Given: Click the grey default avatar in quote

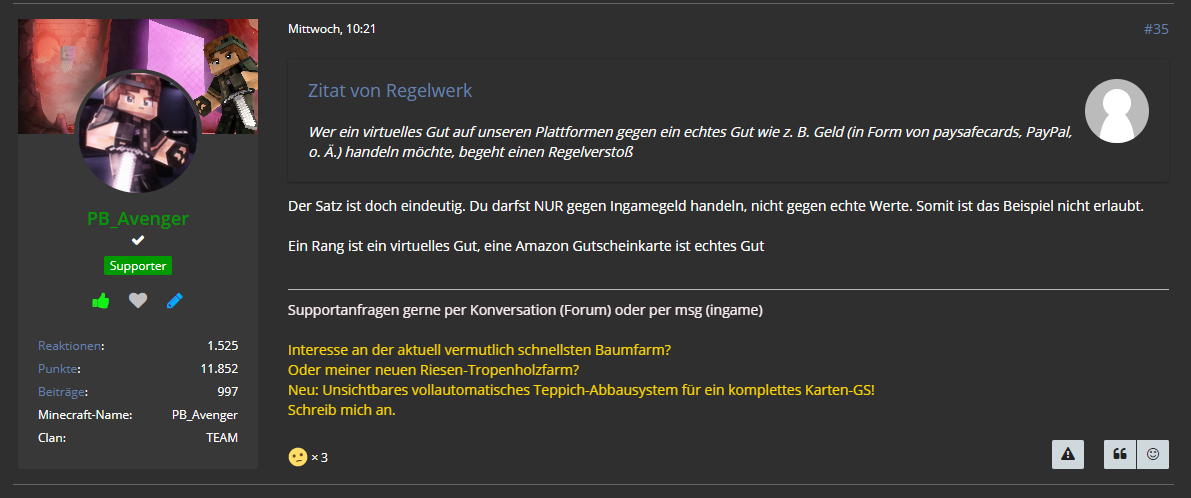Looking at the screenshot, I should pos(1117,111).
